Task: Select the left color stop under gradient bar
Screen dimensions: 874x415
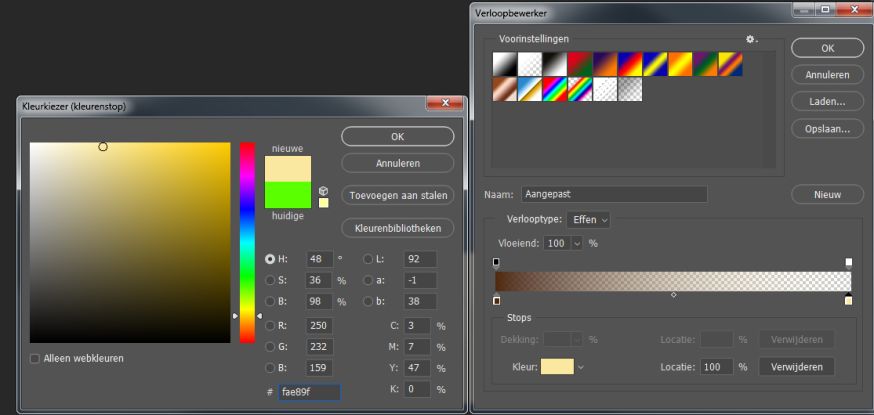Action: pos(497,300)
